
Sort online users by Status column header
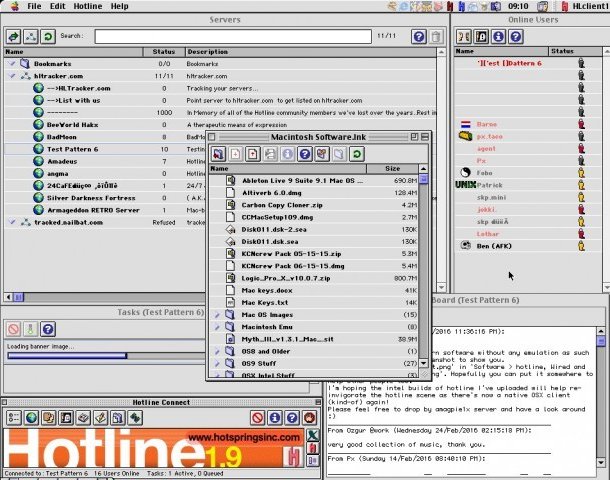[x=575, y=51]
